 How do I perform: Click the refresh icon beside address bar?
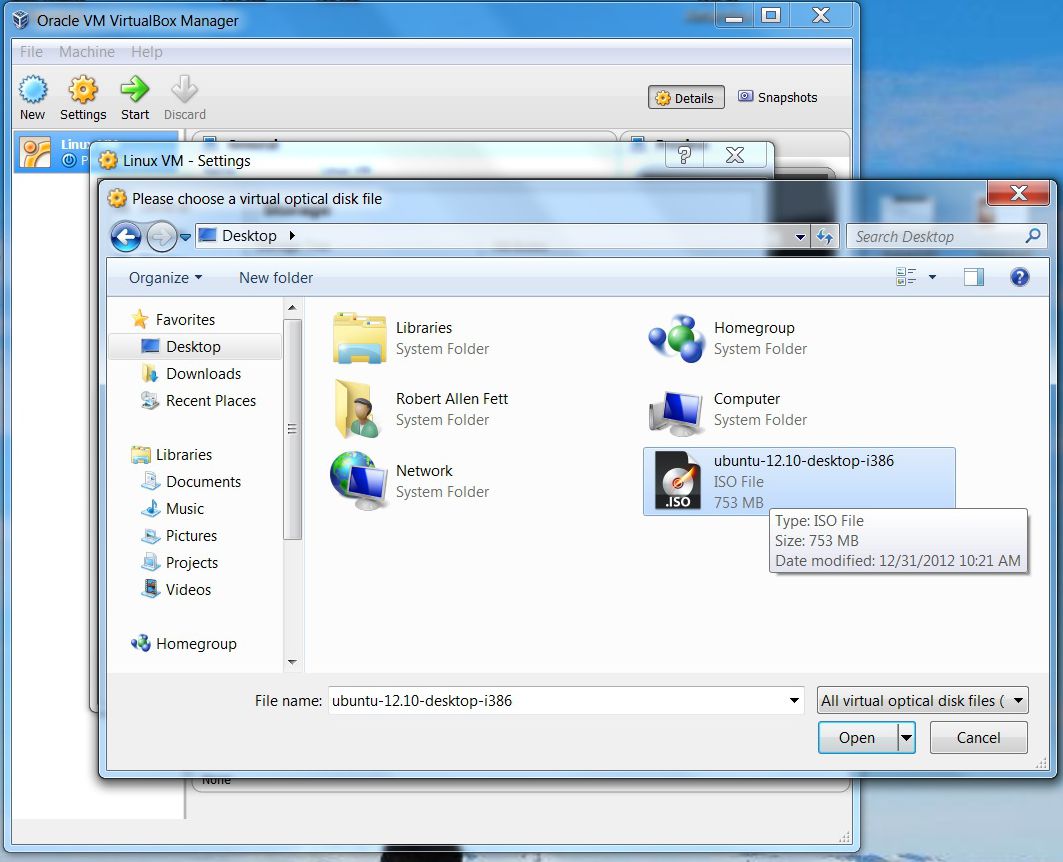tap(824, 237)
